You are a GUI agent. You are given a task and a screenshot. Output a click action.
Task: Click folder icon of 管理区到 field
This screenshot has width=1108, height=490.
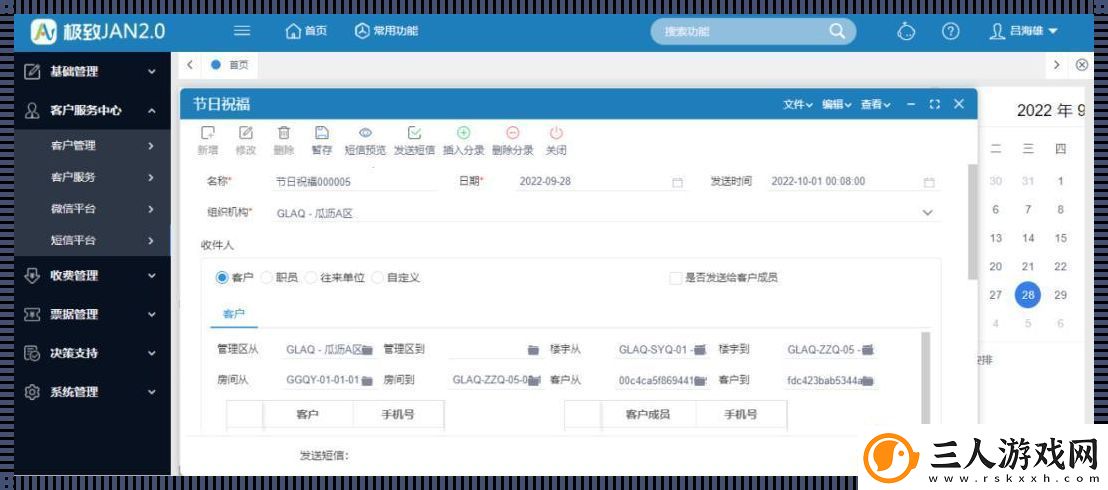pos(534,350)
